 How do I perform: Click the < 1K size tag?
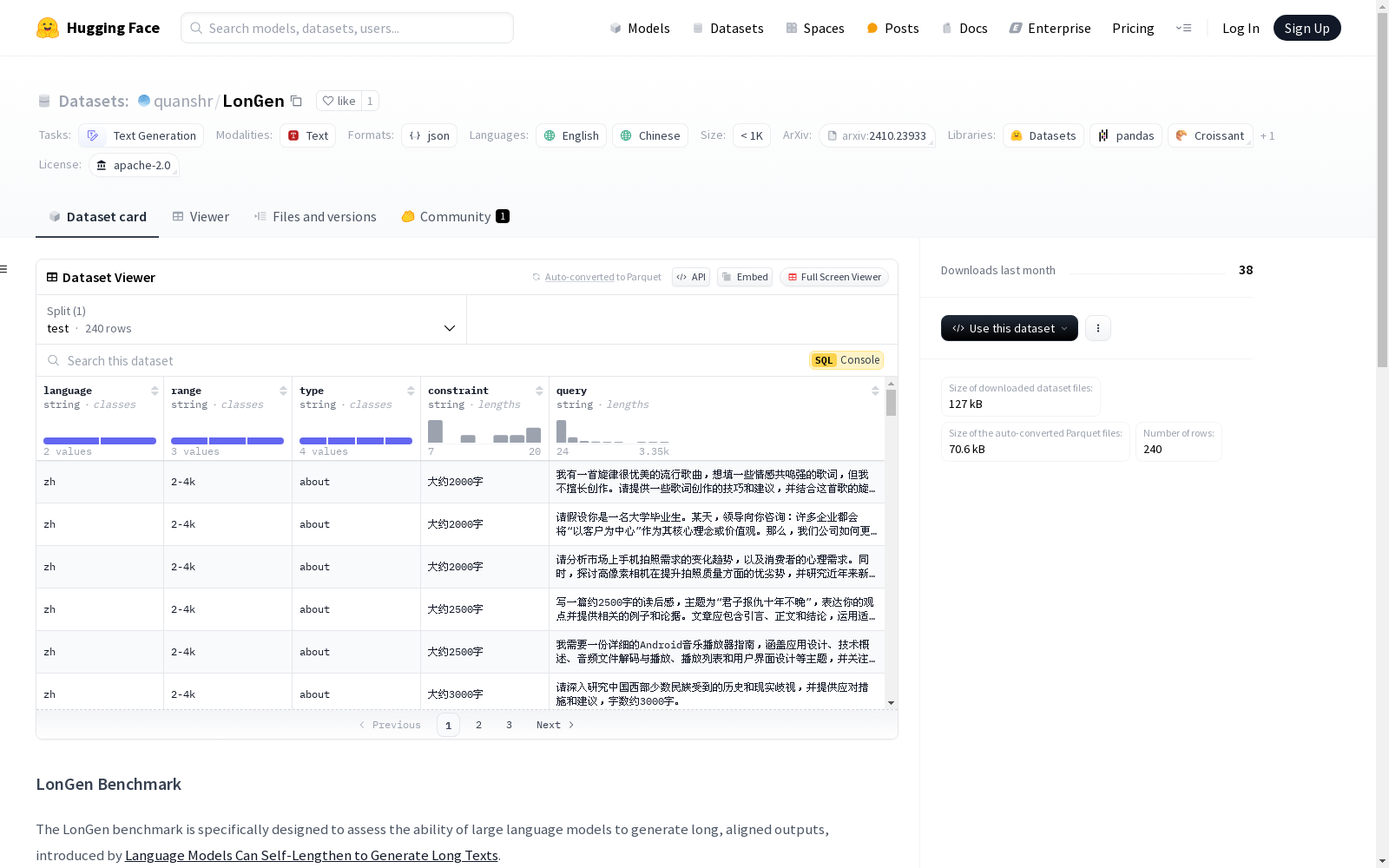(752, 135)
